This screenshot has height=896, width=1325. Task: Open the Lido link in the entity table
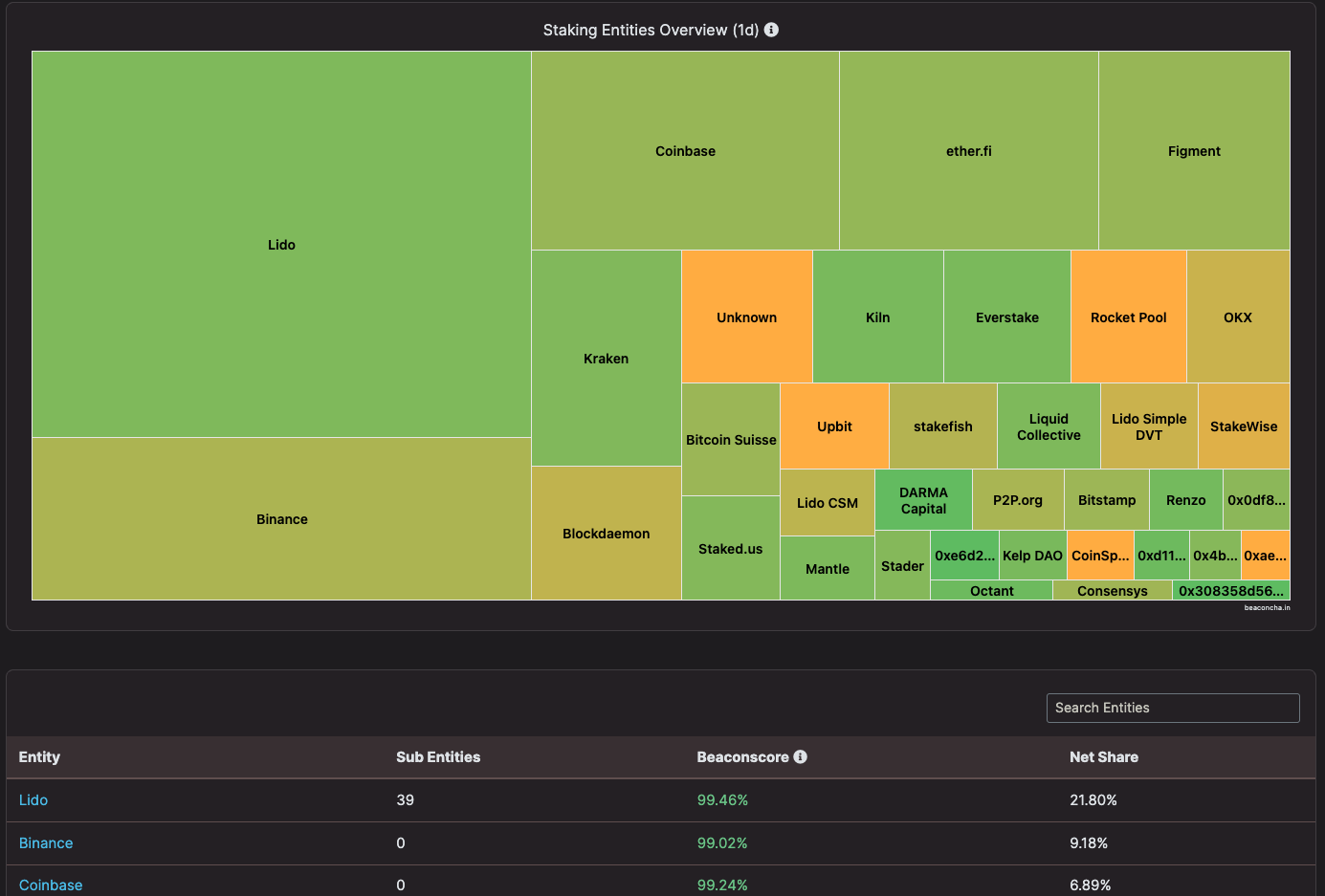click(x=33, y=799)
